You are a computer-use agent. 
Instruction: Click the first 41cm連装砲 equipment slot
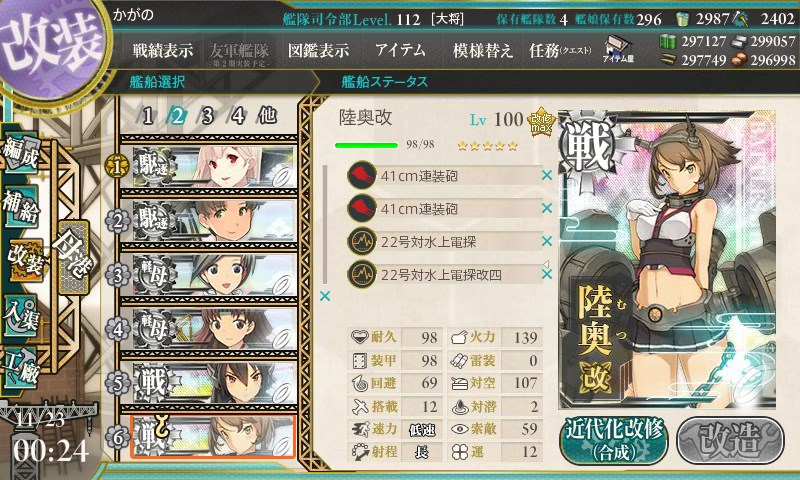(x=443, y=176)
